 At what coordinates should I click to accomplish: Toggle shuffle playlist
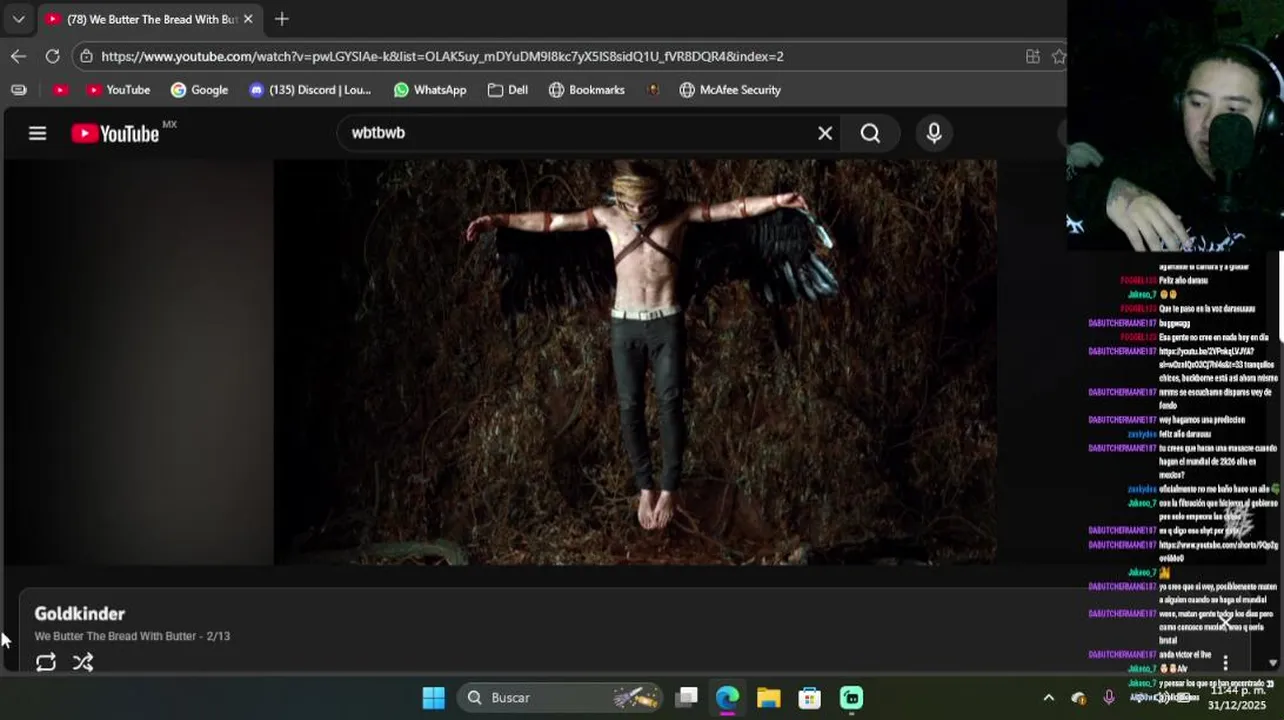pos(83,662)
